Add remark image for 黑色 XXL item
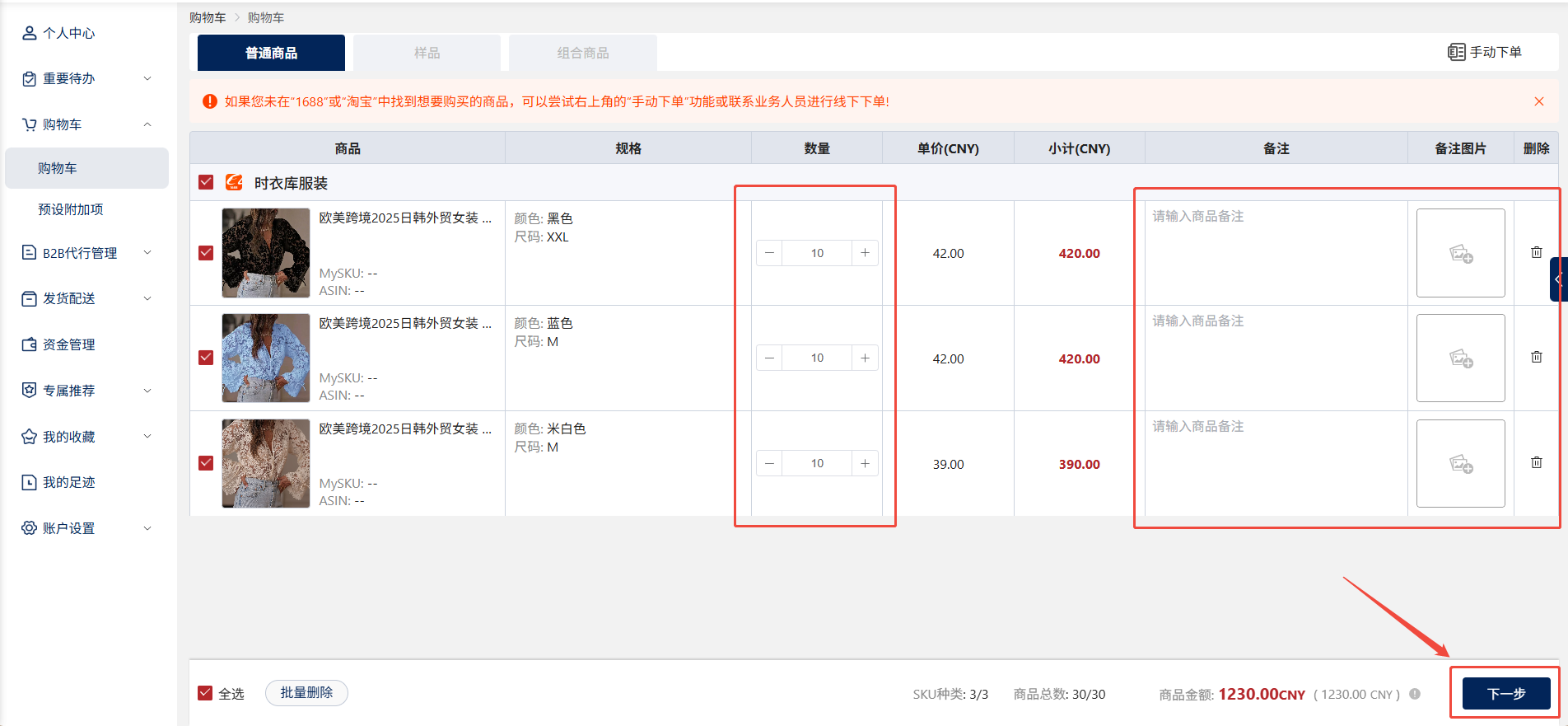The image size is (1568, 726). [x=1461, y=253]
